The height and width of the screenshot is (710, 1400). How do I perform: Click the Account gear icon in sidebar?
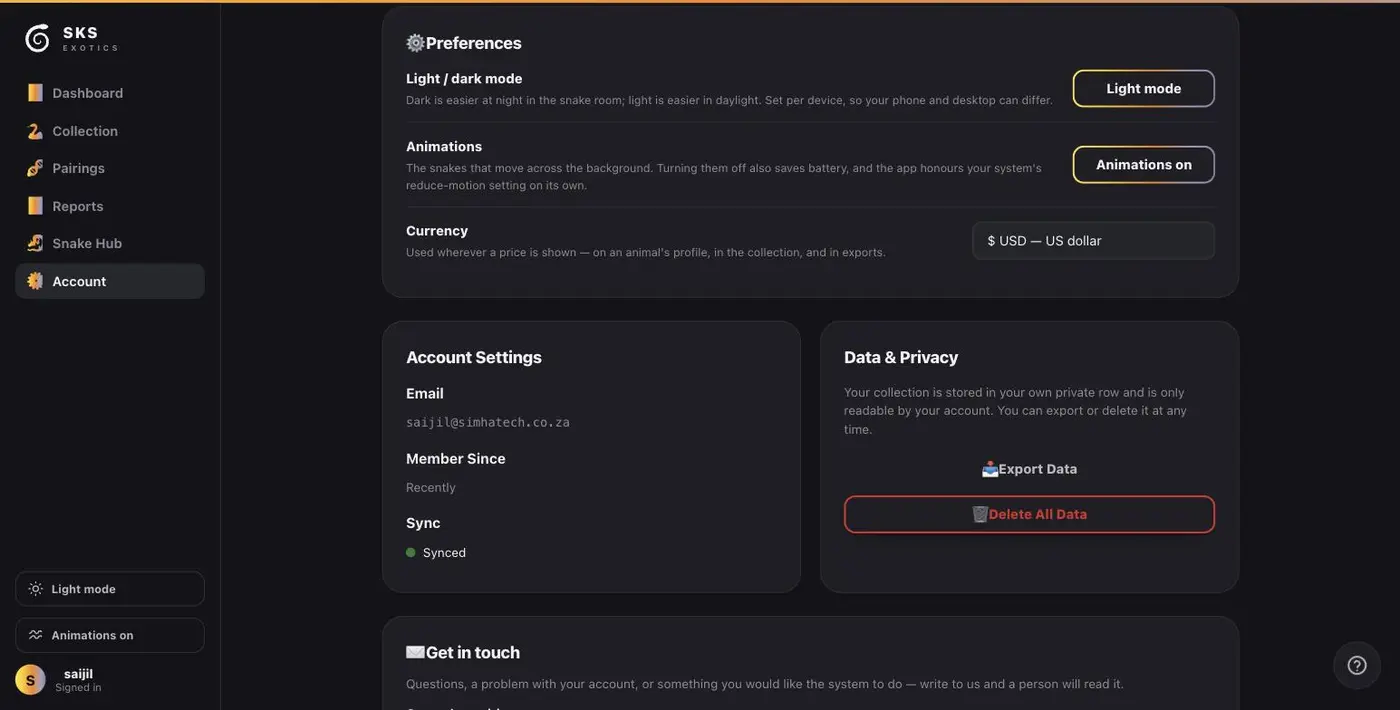tap(35, 281)
